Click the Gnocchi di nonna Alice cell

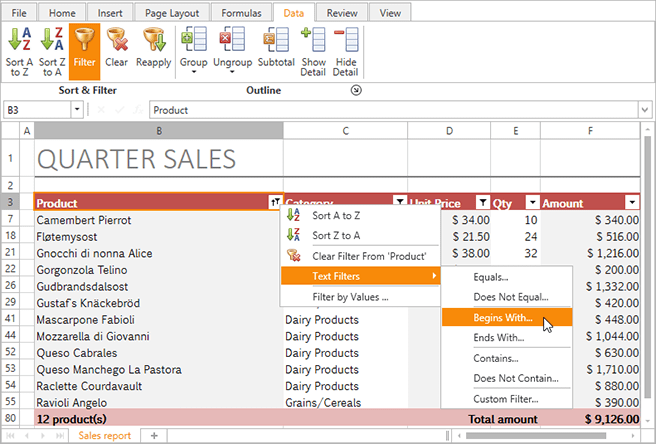click(159, 253)
